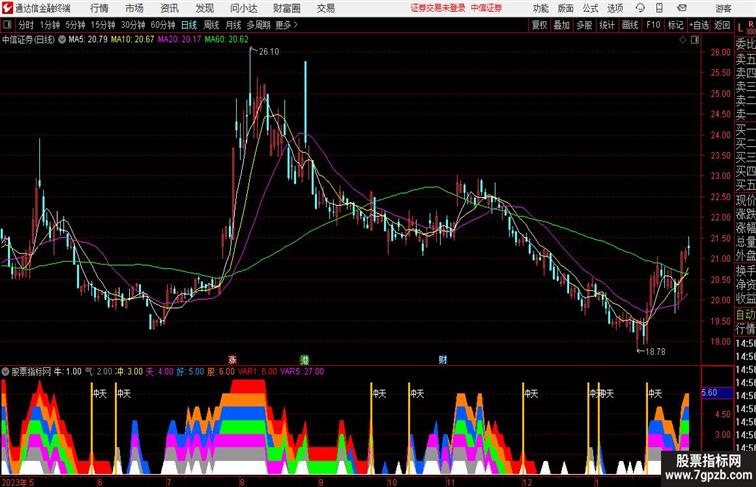
Task: Open the 市场 menu
Action: point(135,8)
